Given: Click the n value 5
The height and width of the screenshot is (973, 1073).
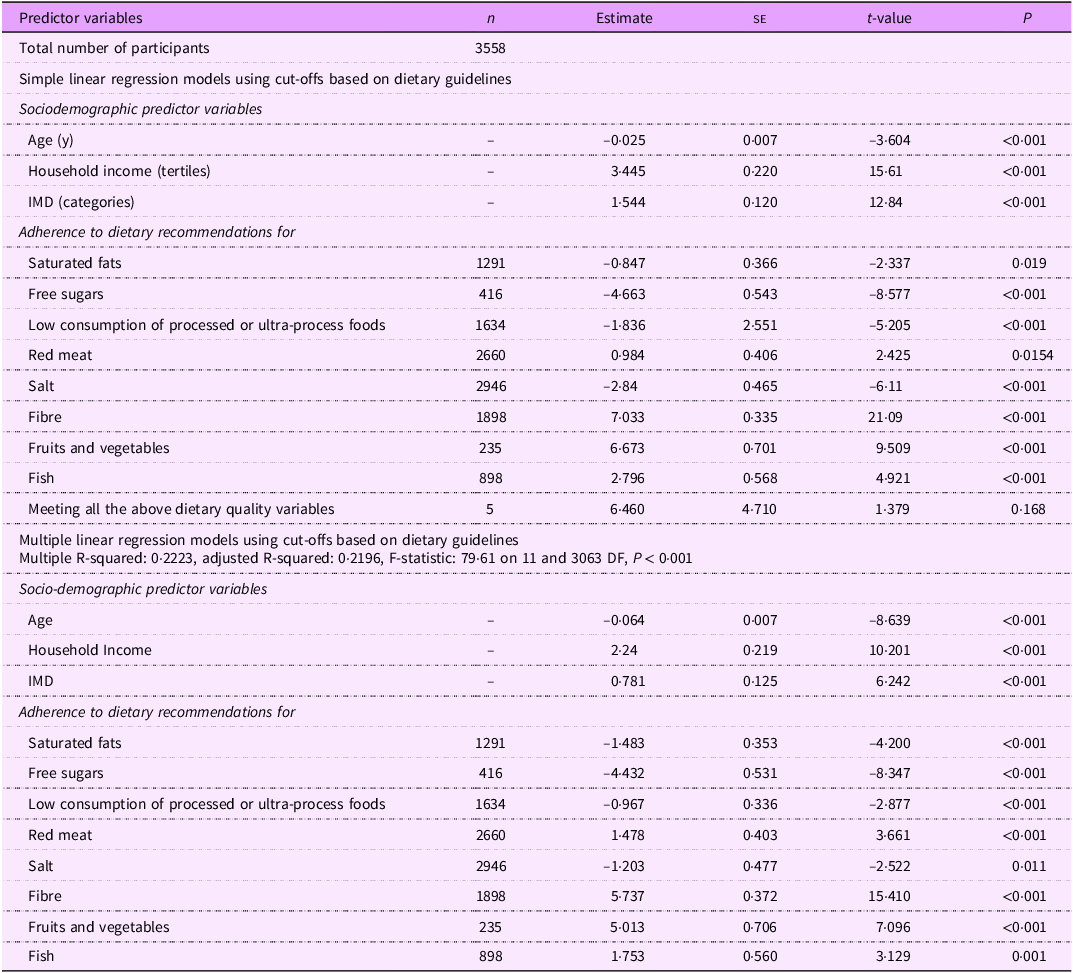Looking at the screenshot, I should [490, 509].
